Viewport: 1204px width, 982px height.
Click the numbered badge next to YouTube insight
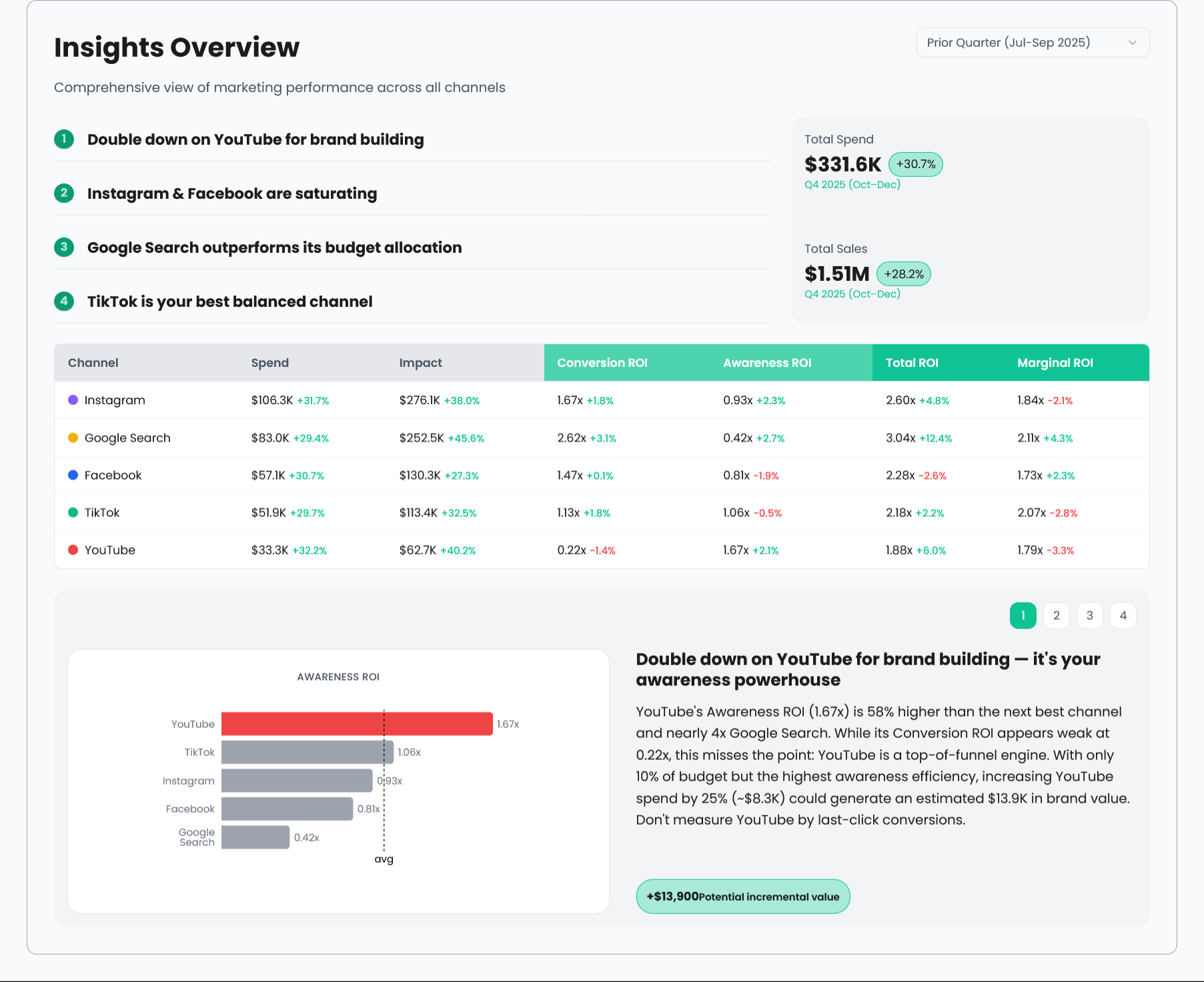(63, 140)
